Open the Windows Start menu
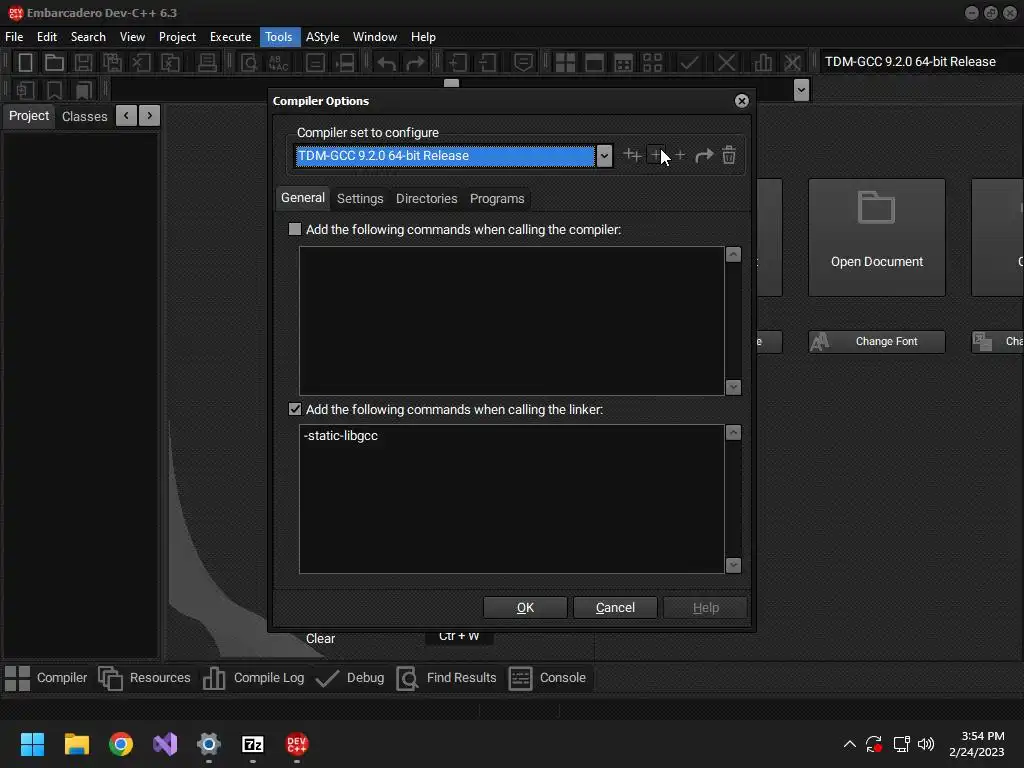Screen dimensions: 1024x768 (x=32, y=744)
